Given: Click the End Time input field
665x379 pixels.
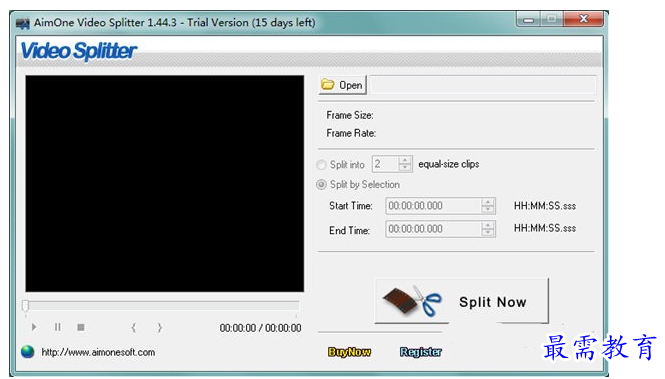Looking at the screenshot, I should (x=433, y=229).
